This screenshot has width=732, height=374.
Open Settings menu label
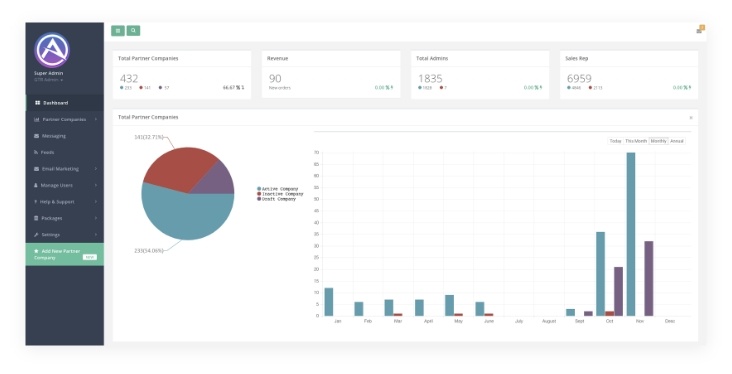pos(50,235)
